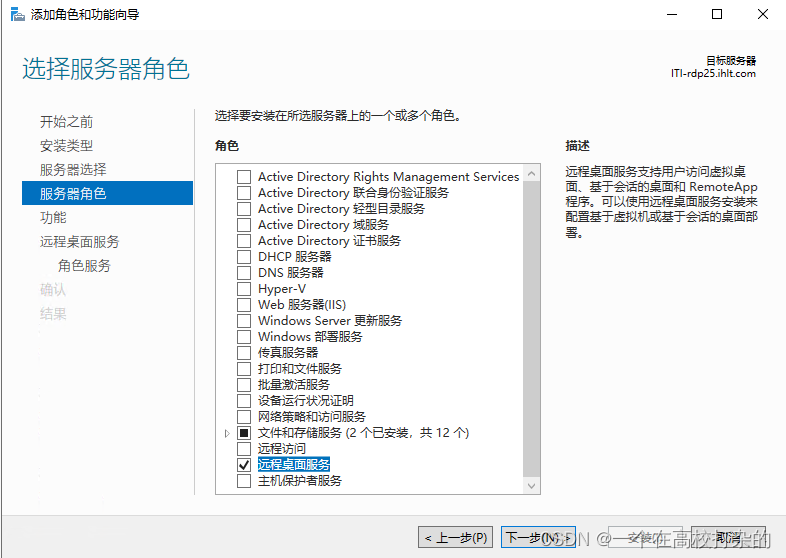The width and height of the screenshot is (786, 558).
Task: Check Active Directory 轻型目录服务 checkbox
Action: [x=244, y=209]
